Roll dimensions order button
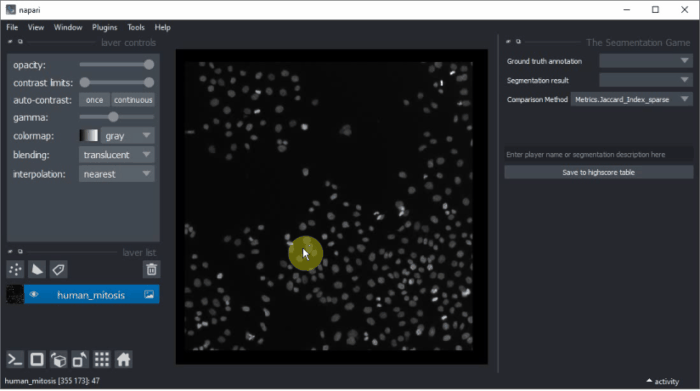Viewport: 700px width, 391px height. click(x=58, y=359)
